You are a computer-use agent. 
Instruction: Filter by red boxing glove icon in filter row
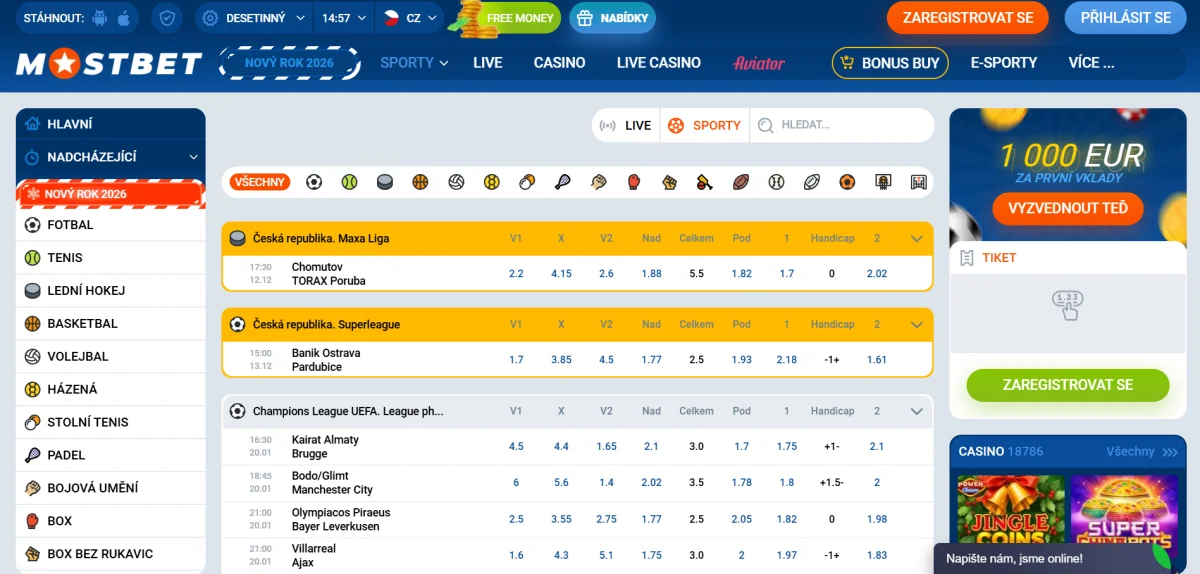coord(634,182)
